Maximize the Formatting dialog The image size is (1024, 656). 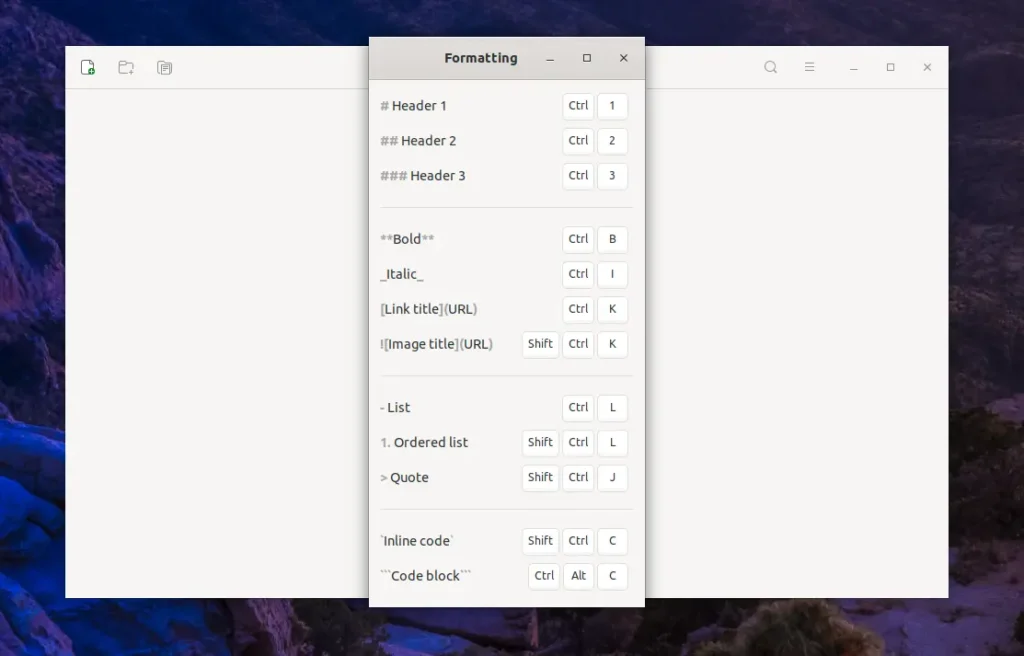tap(586, 58)
